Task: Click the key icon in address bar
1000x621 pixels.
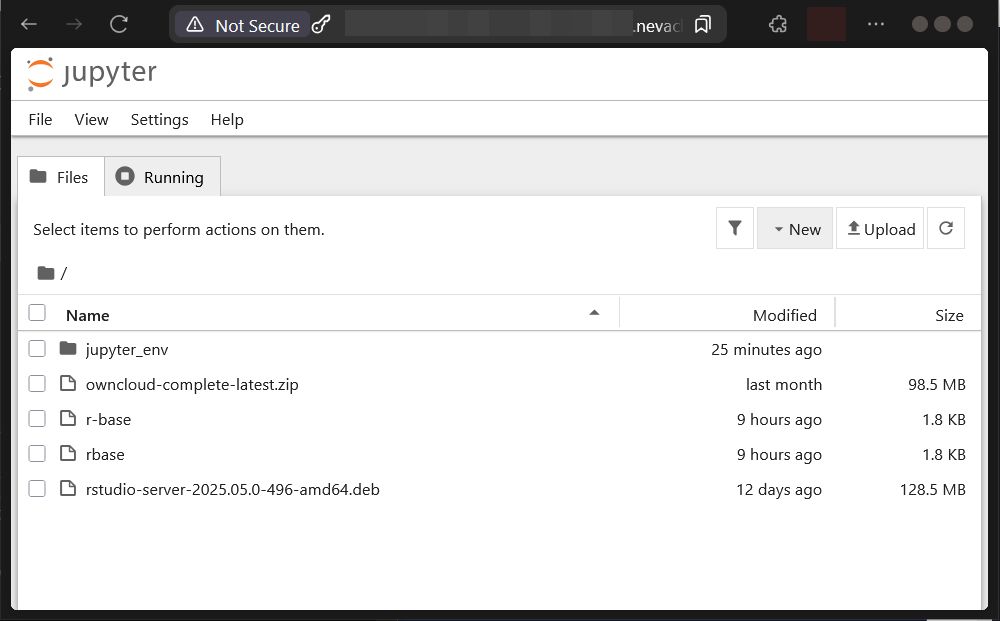Action: (x=321, y=25)
